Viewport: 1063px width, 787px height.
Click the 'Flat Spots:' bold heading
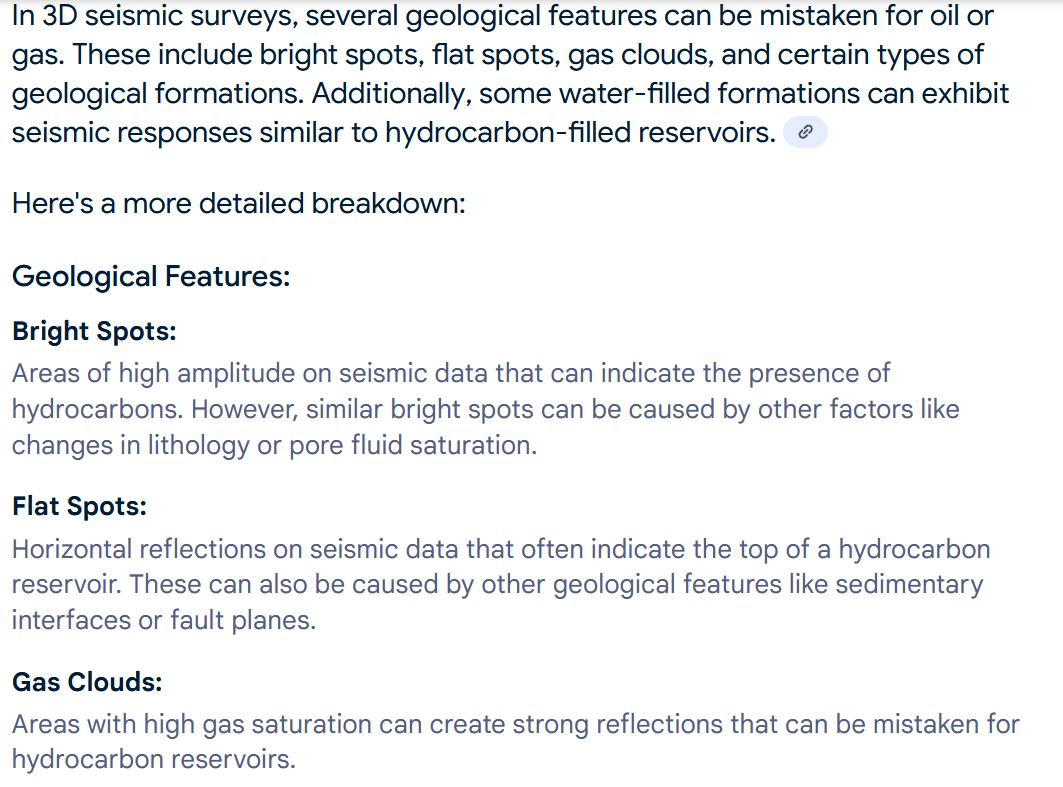[79, 506]
